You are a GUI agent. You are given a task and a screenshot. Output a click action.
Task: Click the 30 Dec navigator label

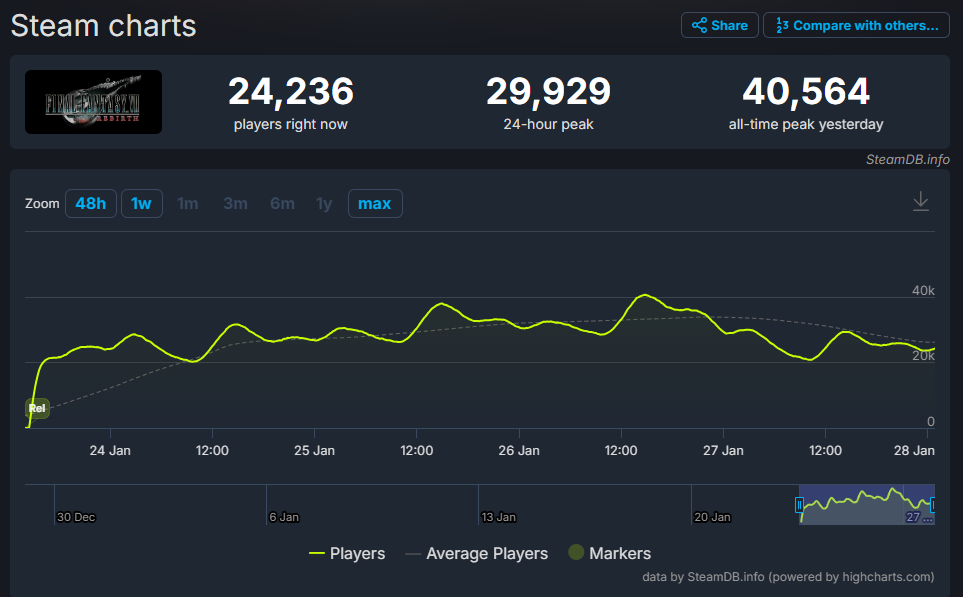pyautogui.click(x=76, y=517)
